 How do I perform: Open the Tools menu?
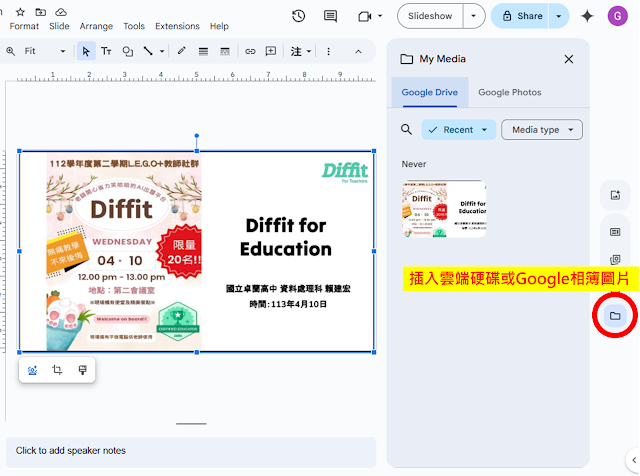click(134, 26)
